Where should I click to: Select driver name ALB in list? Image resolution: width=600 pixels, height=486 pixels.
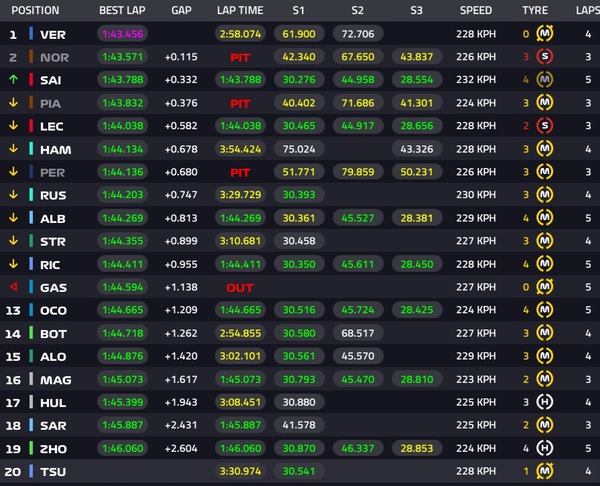(x=53, y=219)
